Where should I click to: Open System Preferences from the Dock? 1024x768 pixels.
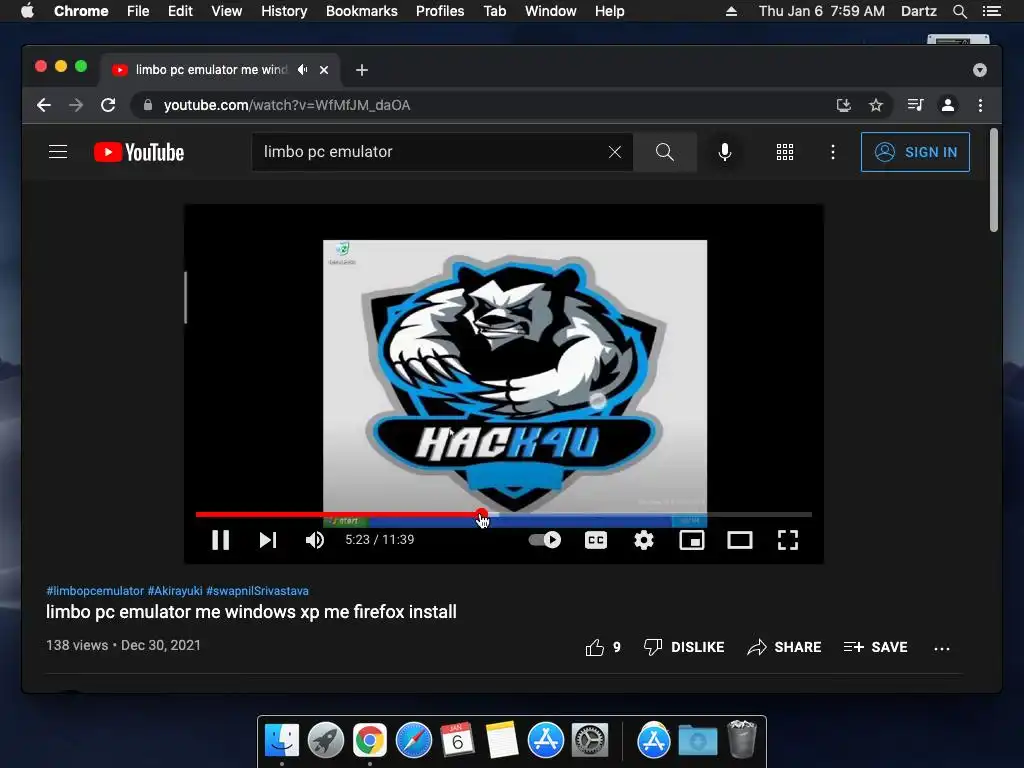coord(590,741)
